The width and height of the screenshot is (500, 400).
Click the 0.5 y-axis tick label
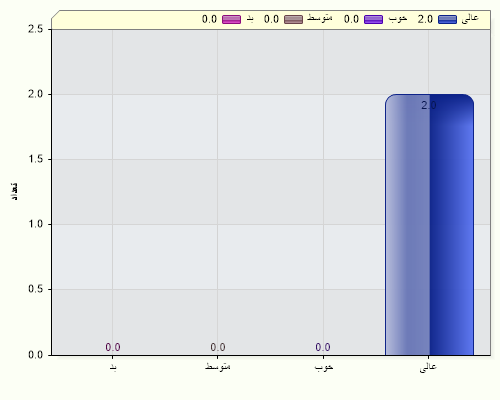pos(36,289)
